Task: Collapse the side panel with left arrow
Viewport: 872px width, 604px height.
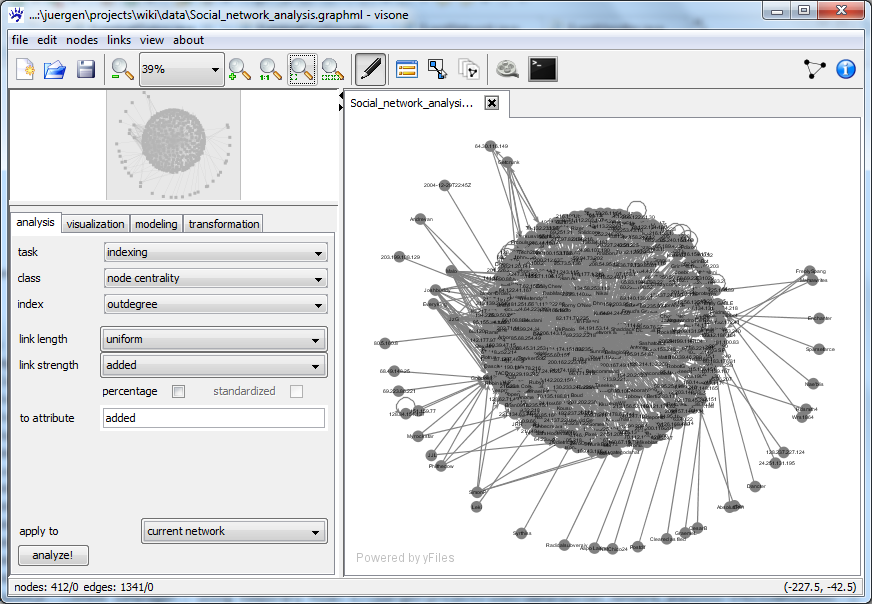Action: 340,96
